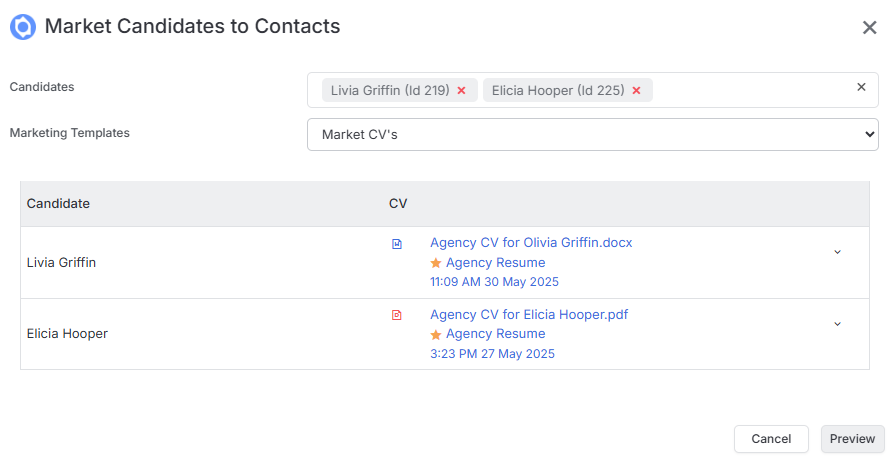Click the Candidate column header

point(58,204)
